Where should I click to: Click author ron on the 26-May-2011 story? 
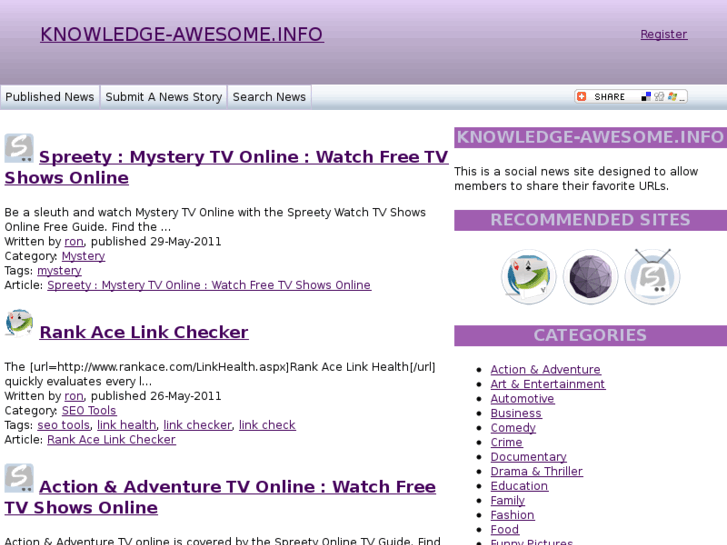[x=74, y=396]
